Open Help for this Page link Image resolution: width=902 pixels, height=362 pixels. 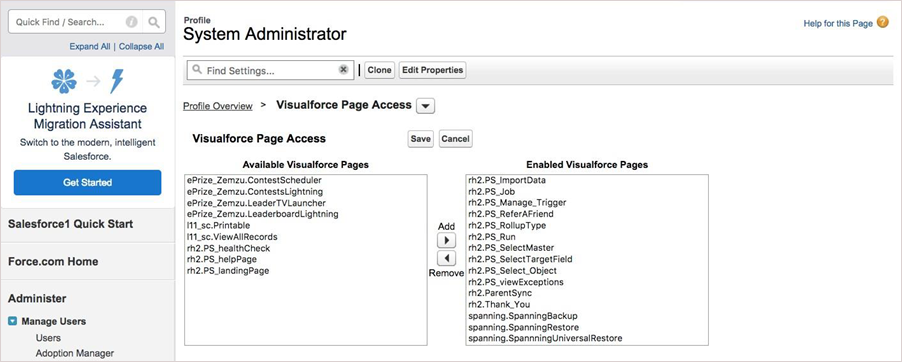(838, 24)
